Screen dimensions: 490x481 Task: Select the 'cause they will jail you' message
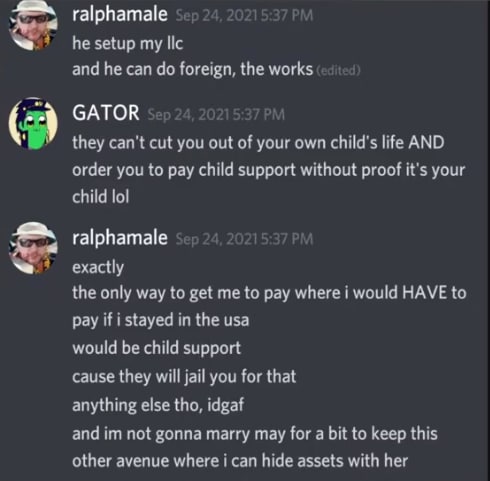coord(184,377)
